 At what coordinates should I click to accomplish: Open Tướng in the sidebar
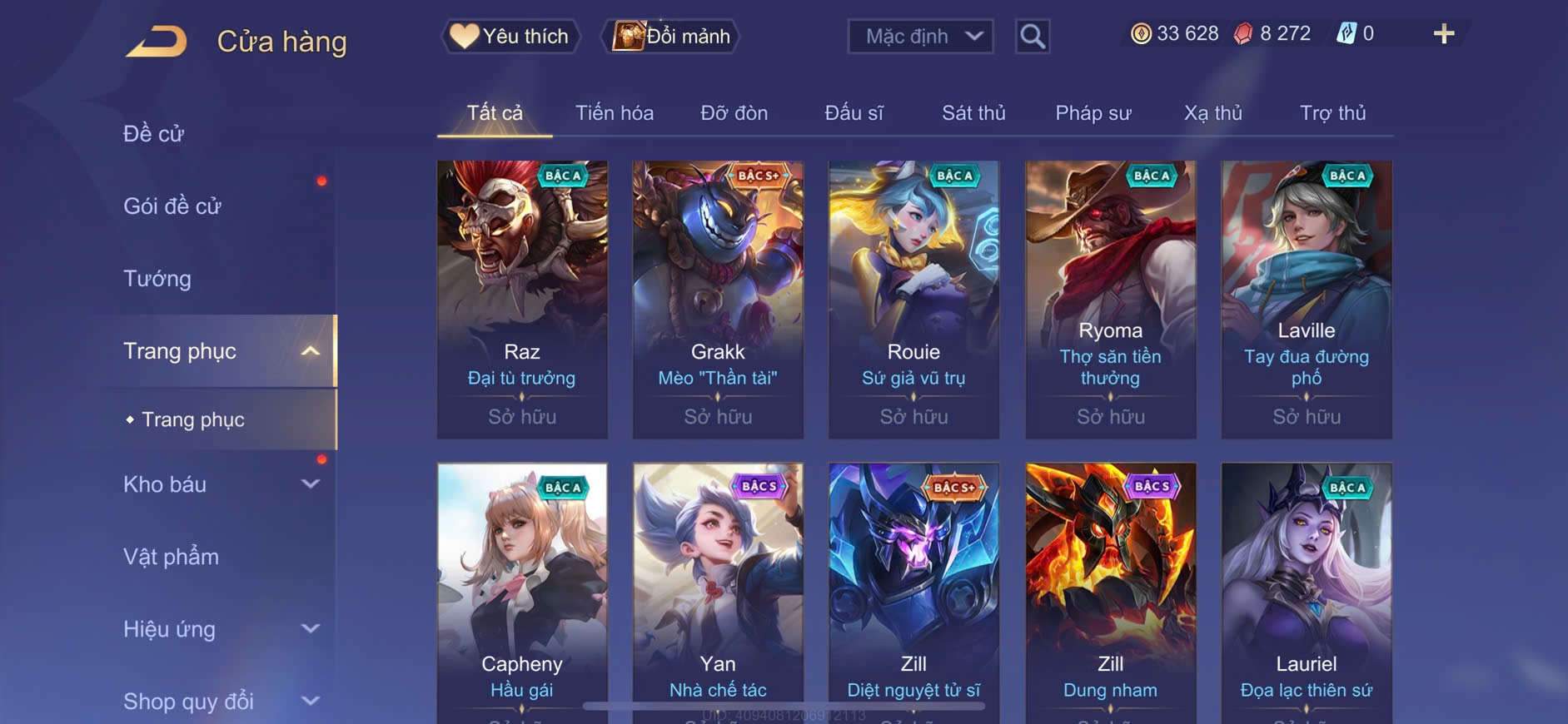point(157,279)
